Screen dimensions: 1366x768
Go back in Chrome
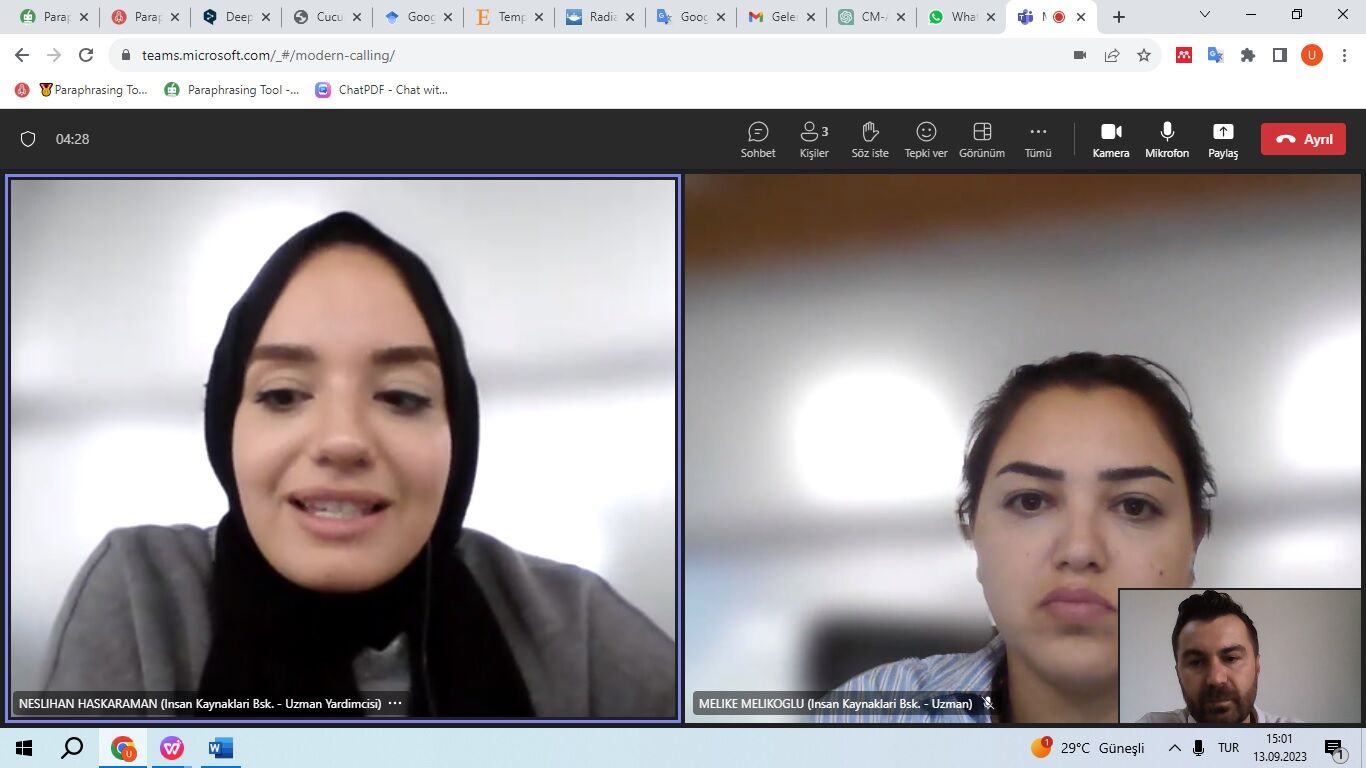(22, 55)
